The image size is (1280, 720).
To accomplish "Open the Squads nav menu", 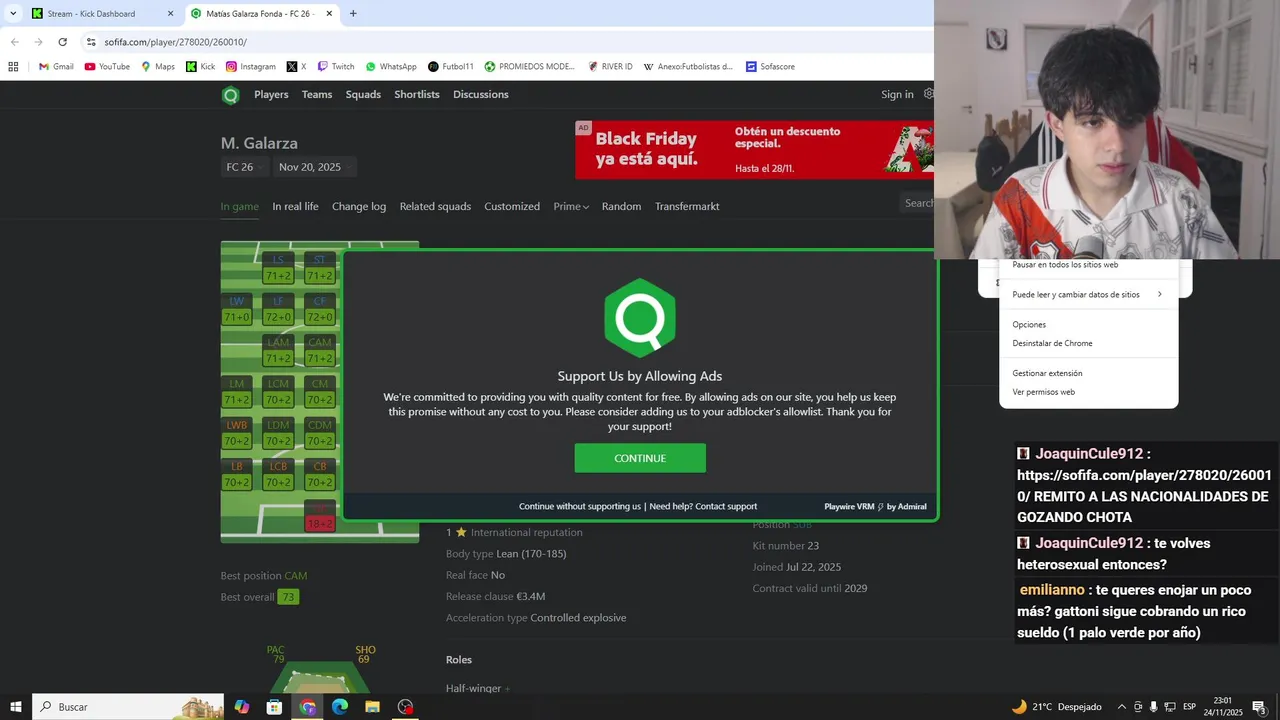I will pyautogui.click(x=363, y=94).
